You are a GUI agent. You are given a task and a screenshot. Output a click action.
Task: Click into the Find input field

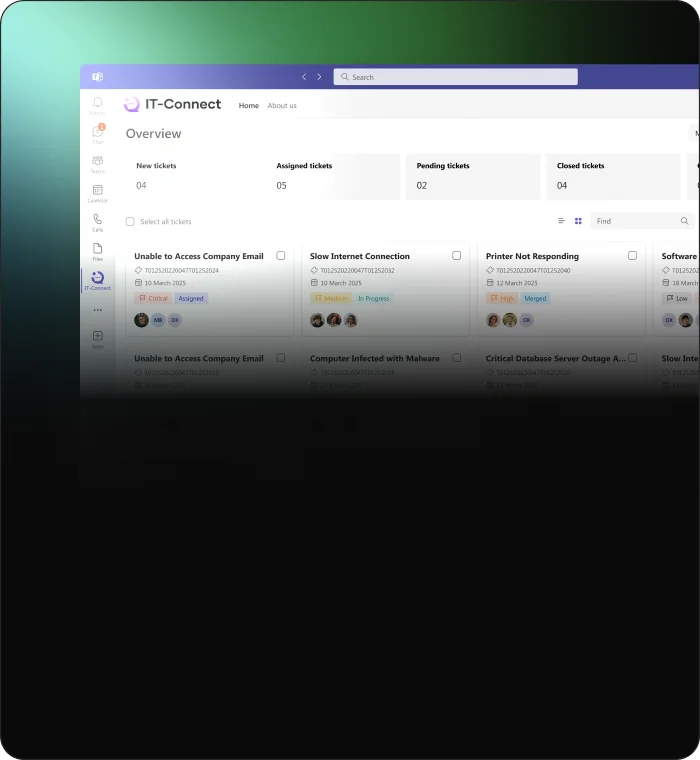[635, 221]
